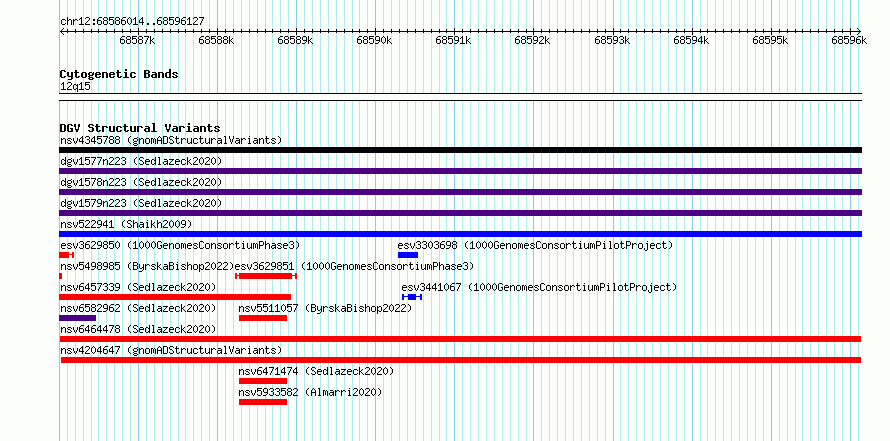
Task: Click the red glyph under esv3629851
Action: click(266, 276)
